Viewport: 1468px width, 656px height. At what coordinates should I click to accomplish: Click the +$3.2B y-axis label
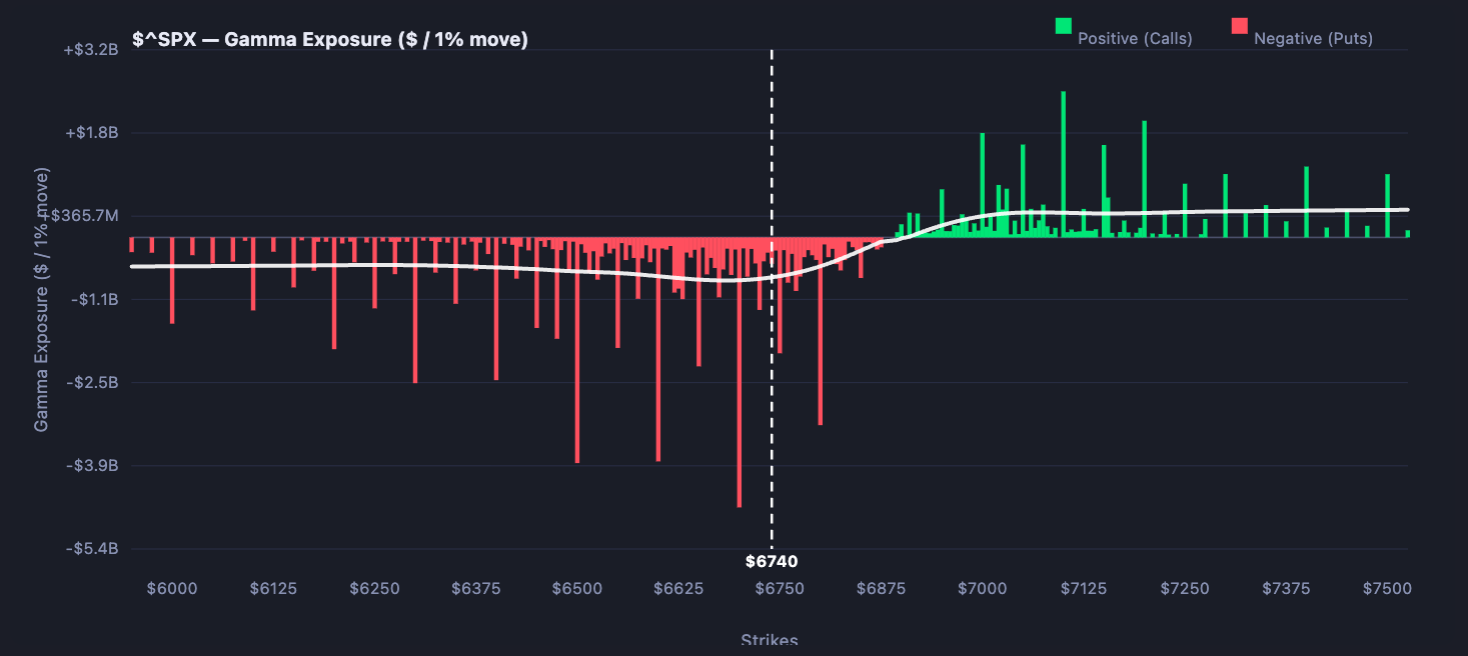(91, 49)
